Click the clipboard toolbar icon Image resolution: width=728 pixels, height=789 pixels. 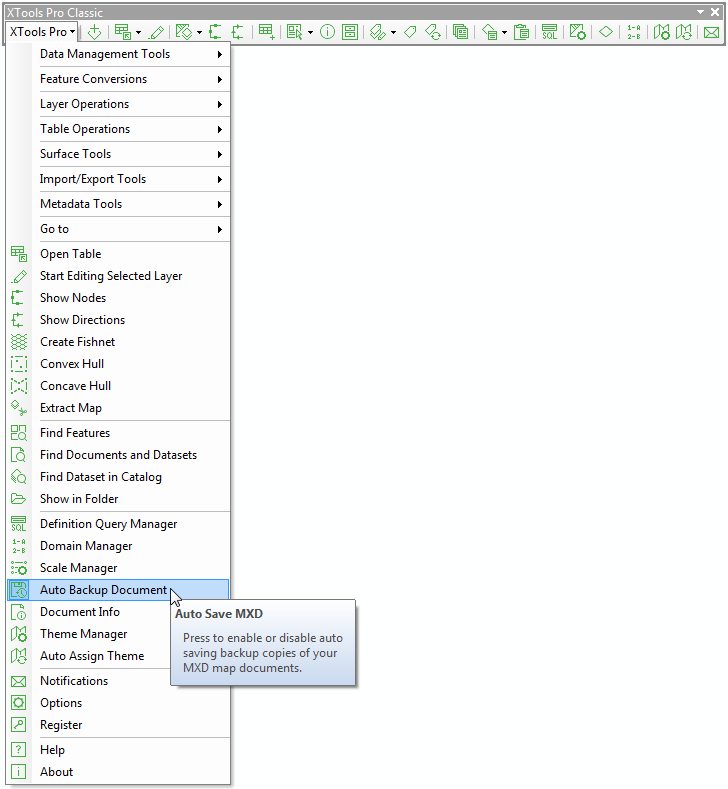click(521, 32)
